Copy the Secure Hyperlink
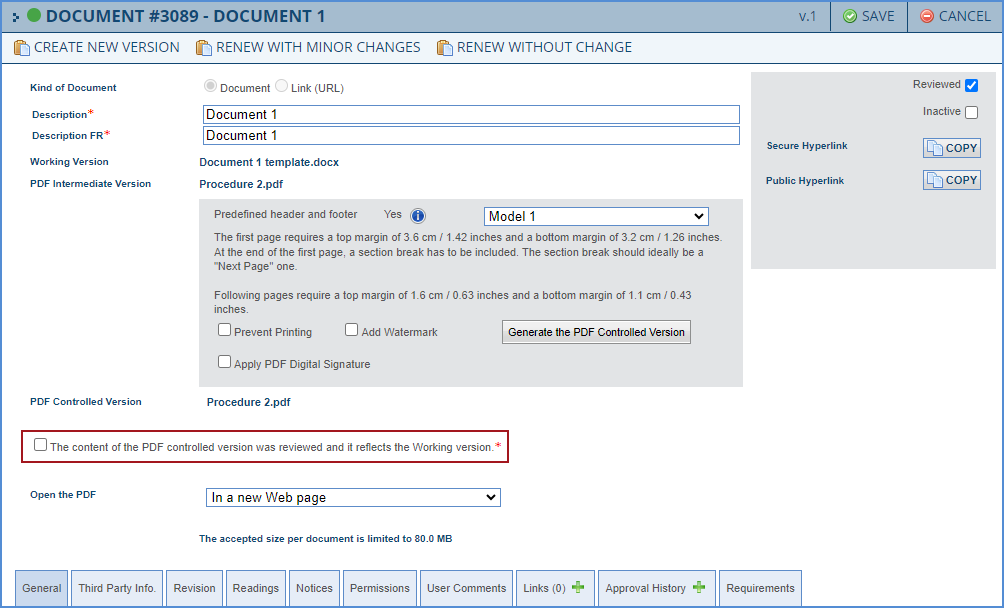Image resolution: width=1004 pixels, height=608 pixels. tap(951, 148)
